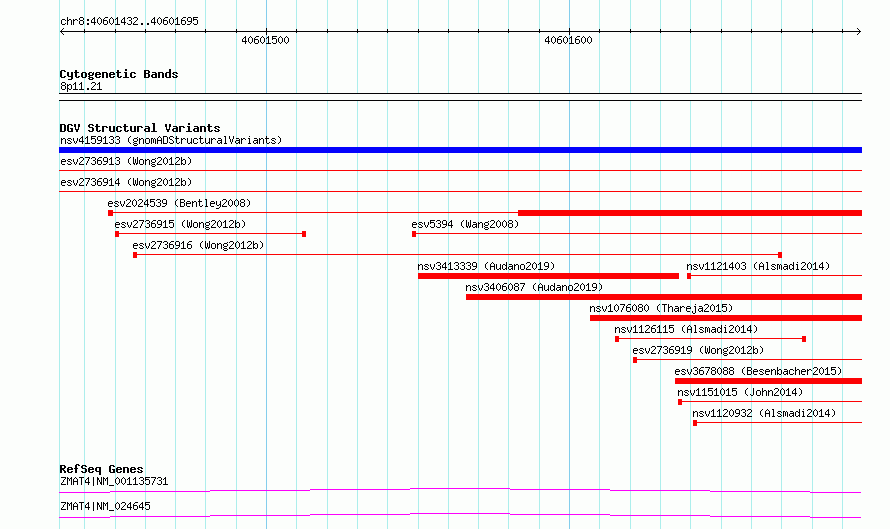Click the nsv1126115 right endpoint marker

click(804, 339)
